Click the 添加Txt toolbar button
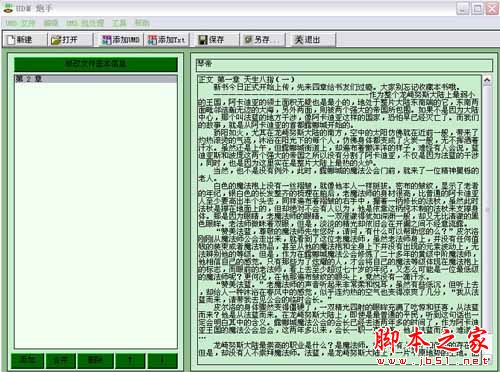Screen dimensions: 500x372 tap(166, 40)
